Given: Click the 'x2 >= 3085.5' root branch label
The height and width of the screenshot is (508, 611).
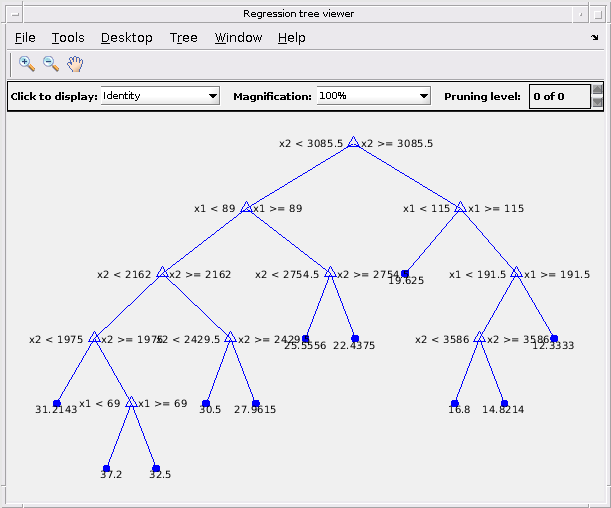Looking at the screenshot, I should 397,143.
